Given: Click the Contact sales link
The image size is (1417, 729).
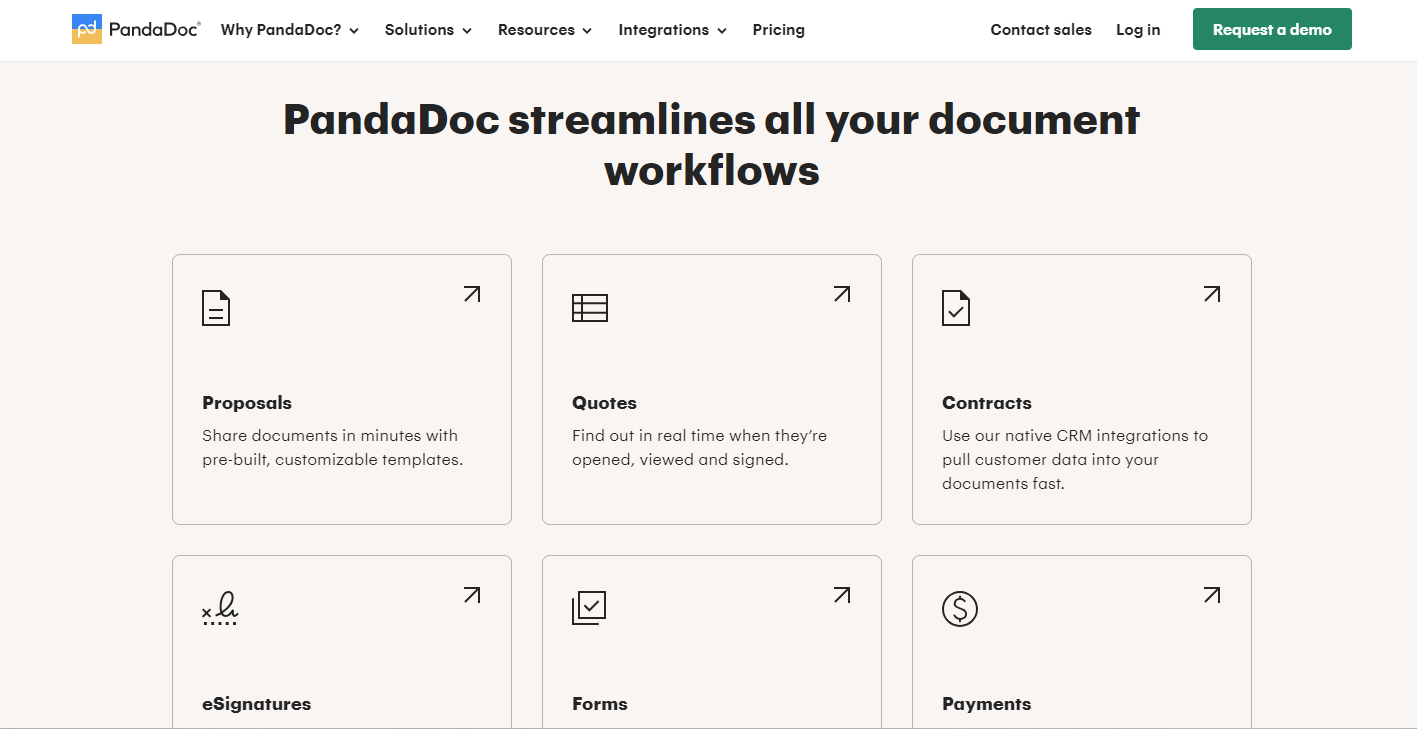Looking at the screenshot, I should coord(1041,30).
